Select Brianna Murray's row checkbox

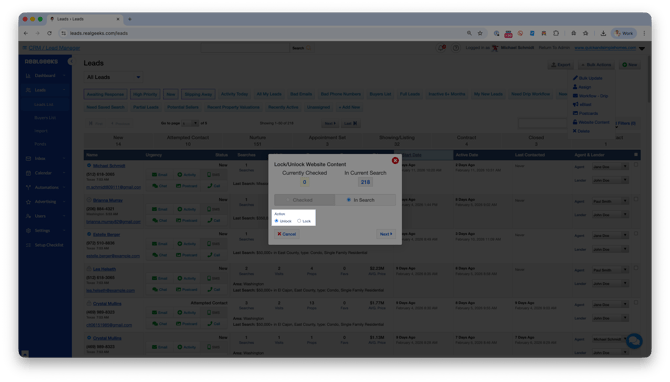[636, 199]
